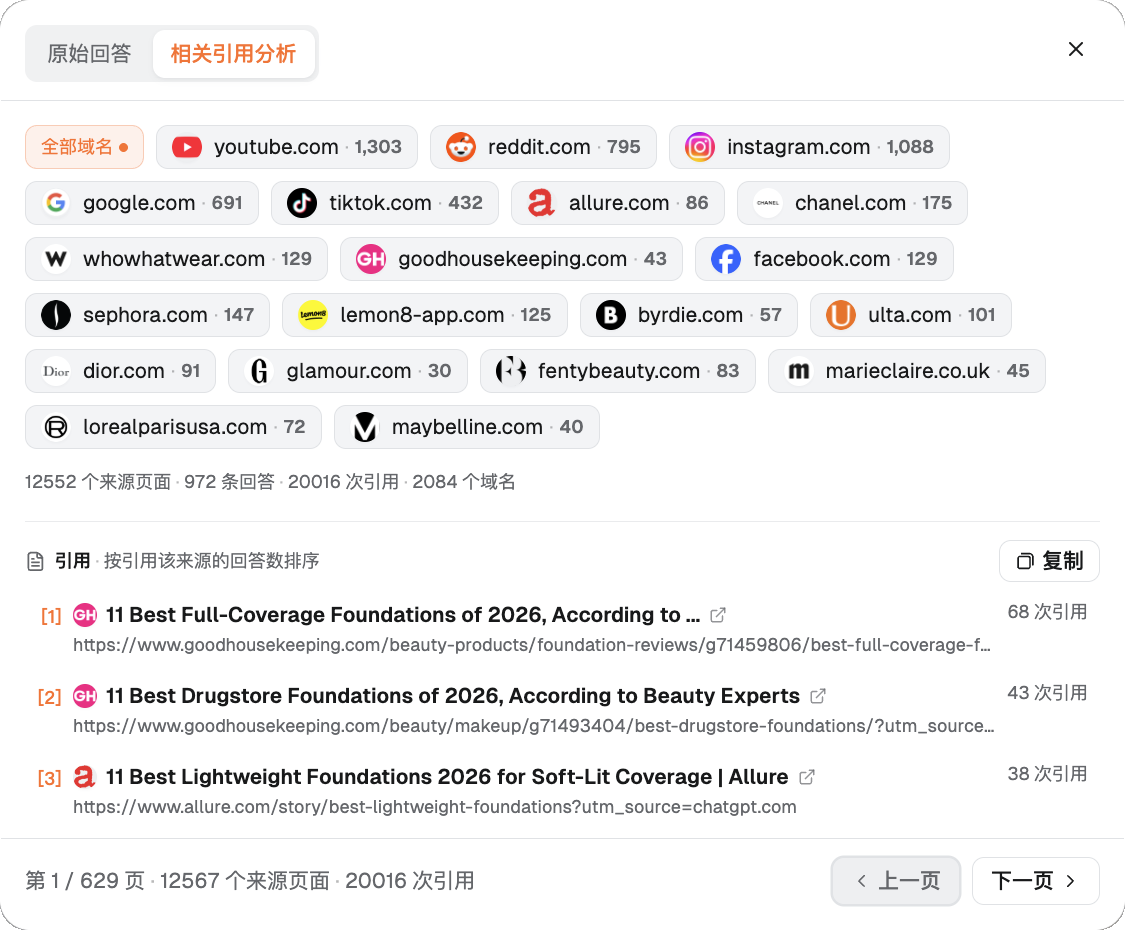Click the glamour.com domain chip
Screen dimensions: 1125x930
(348, 371)
